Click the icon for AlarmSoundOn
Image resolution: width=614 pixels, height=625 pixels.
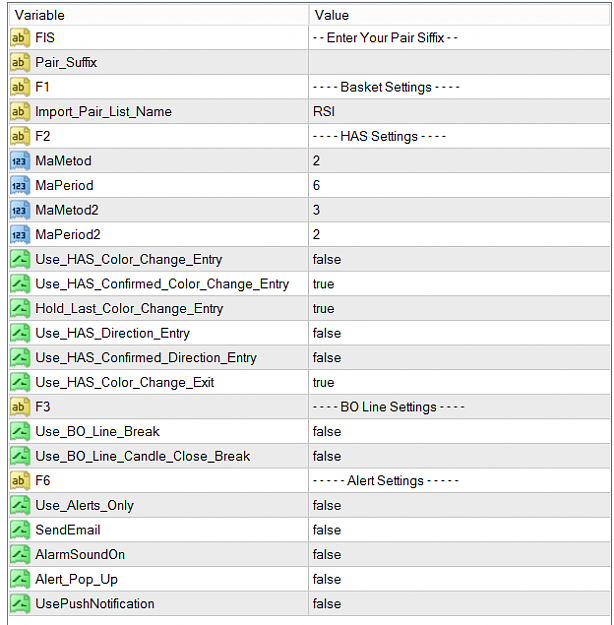coord(20,554)
